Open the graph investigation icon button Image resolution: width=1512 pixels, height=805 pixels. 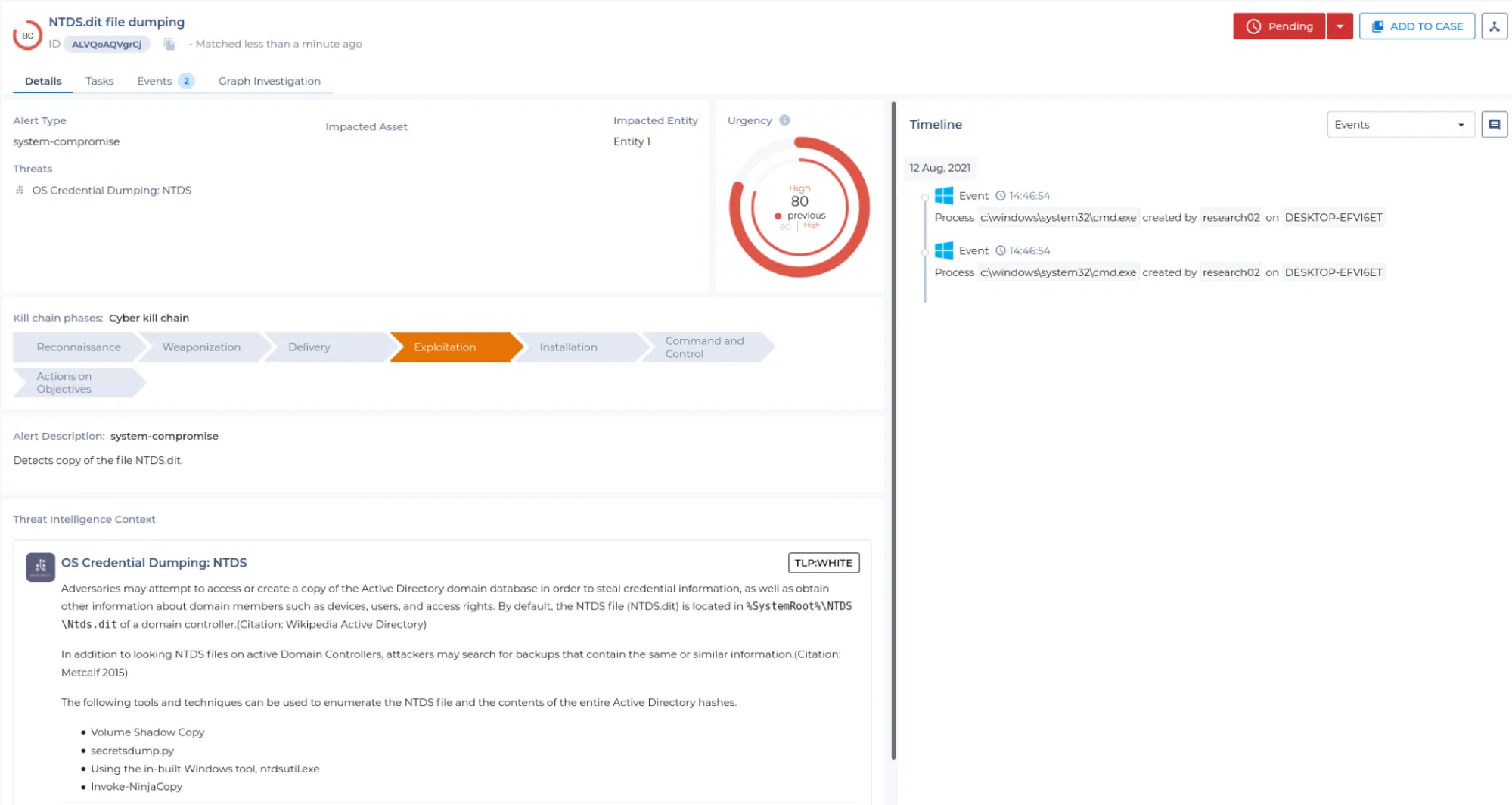click(1494, 26)
